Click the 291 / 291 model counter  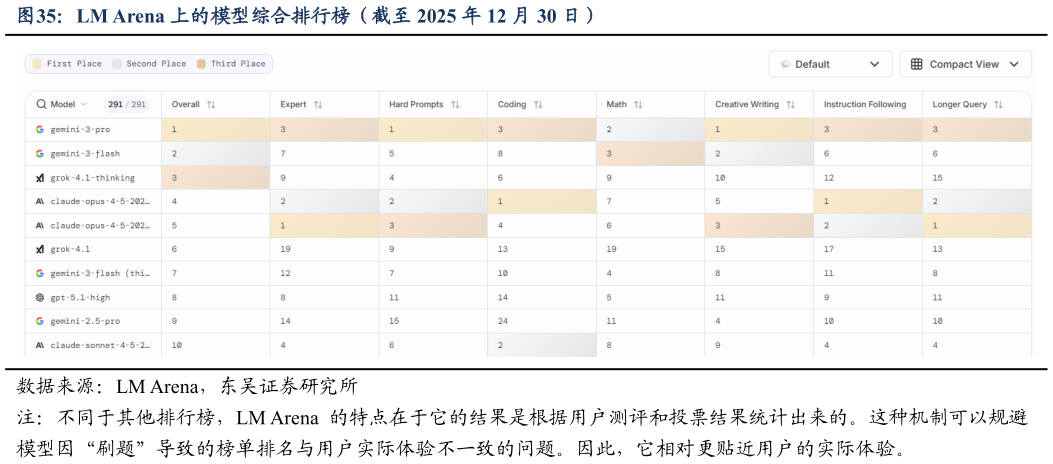coord(126,104)
